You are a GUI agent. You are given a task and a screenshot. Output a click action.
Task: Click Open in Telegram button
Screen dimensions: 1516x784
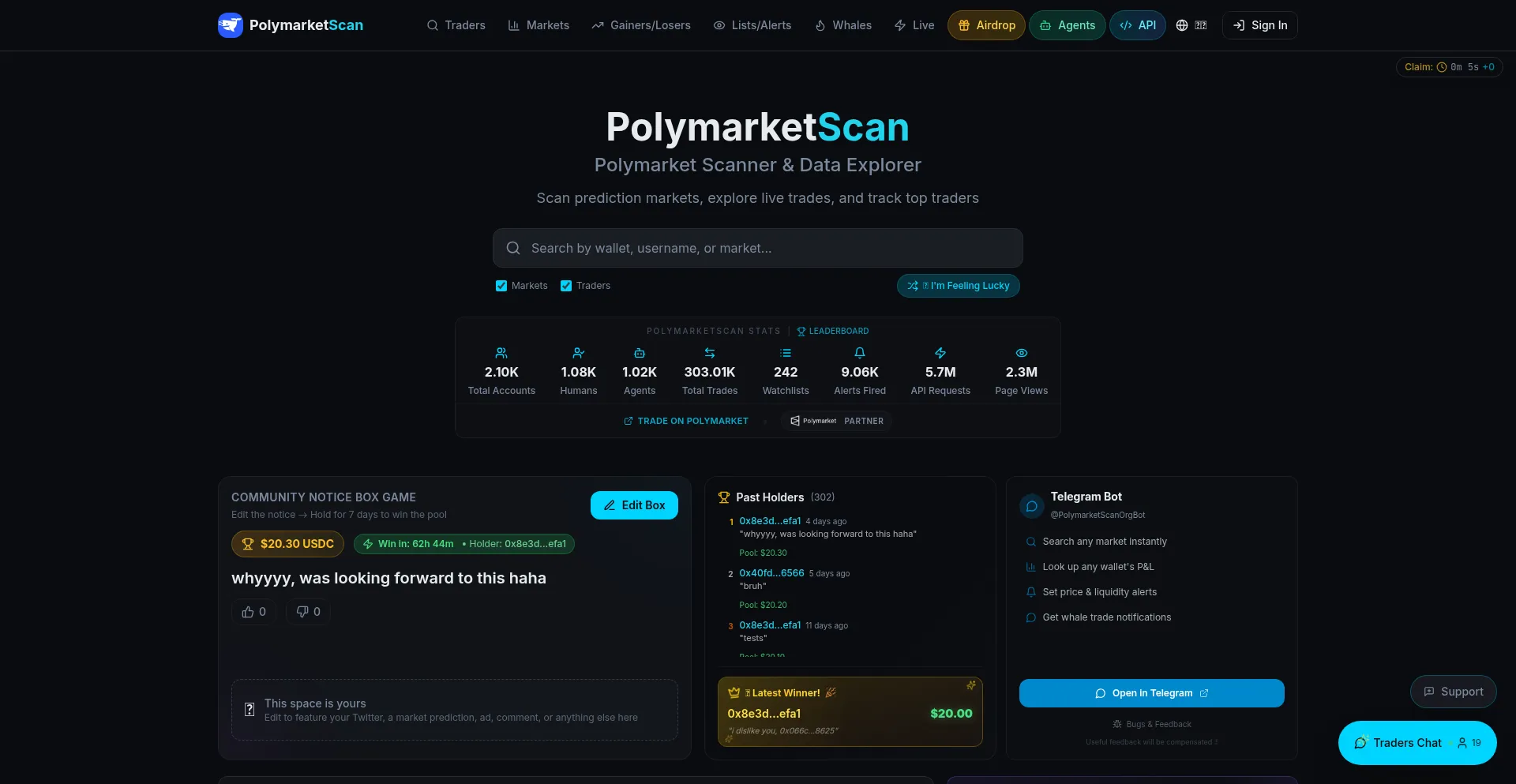[x=1152, y=693]
